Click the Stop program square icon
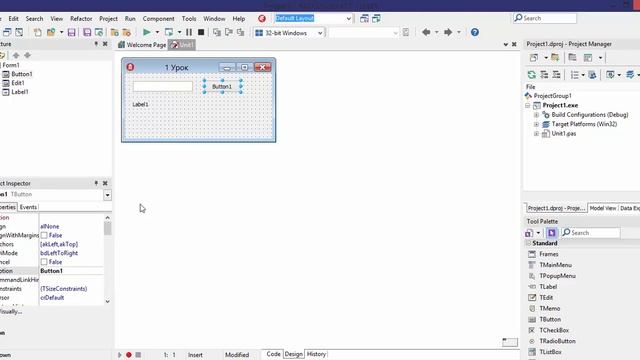Image resolution: width=640 pixels, height=360 pixels. click(x=201, y=32)
